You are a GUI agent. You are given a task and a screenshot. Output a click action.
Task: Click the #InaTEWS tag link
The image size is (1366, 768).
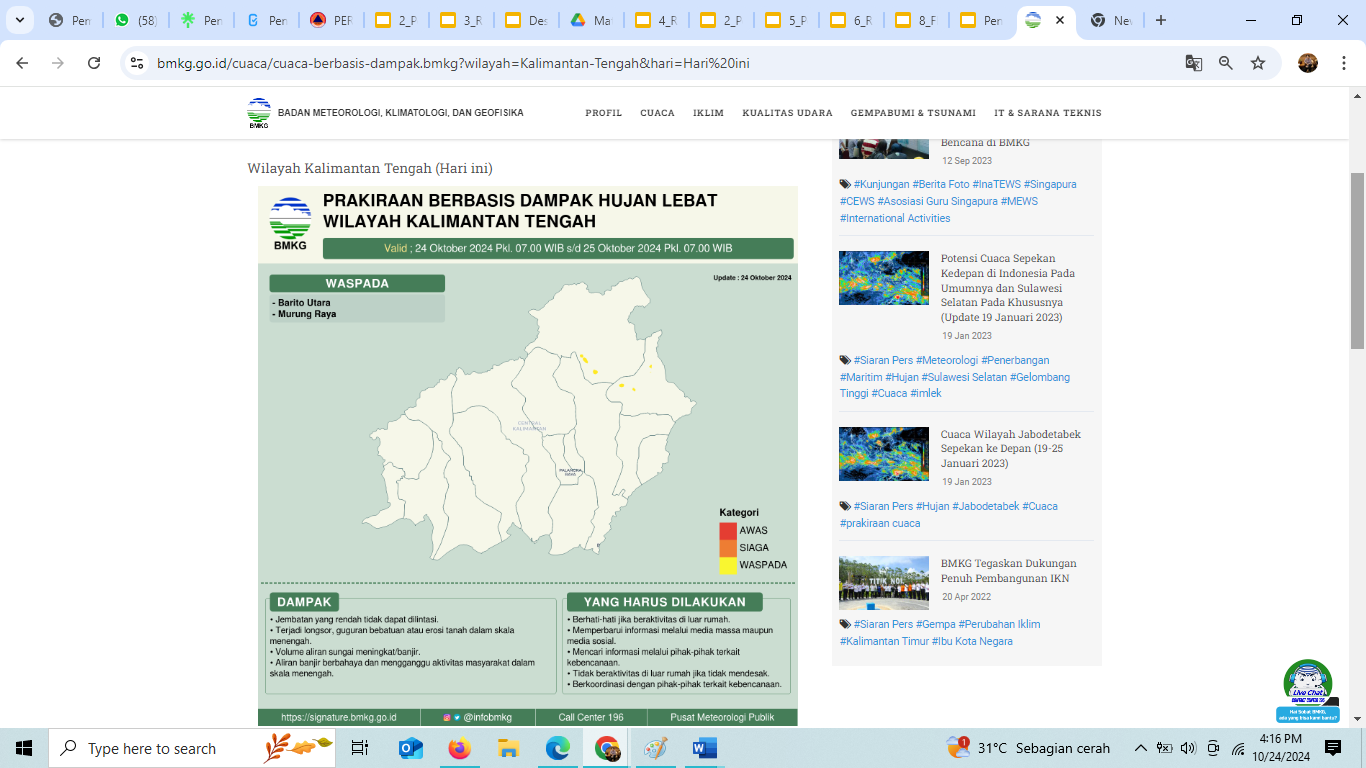click(995, 184)
